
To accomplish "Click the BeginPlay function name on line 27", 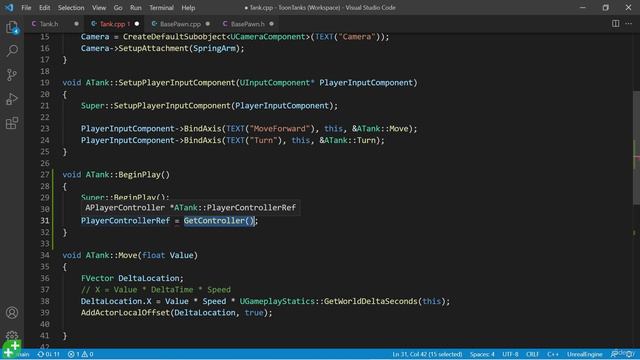I will pos(139,175).
